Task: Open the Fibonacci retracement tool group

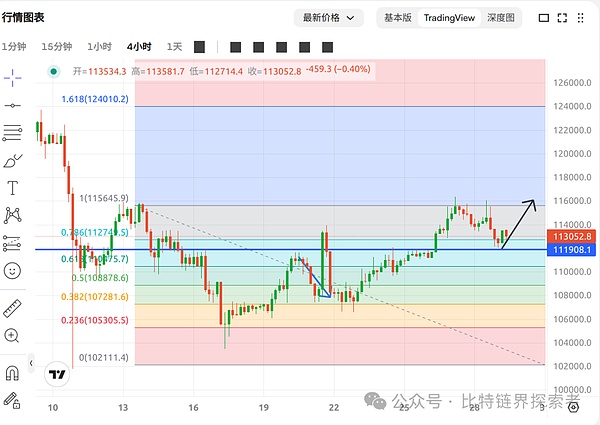Action: pos(13,132)
